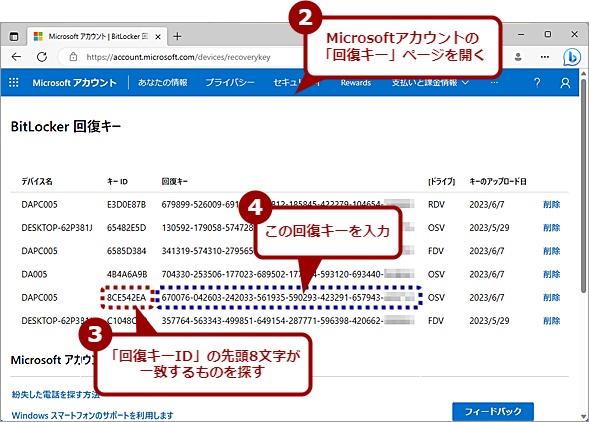Open the Bing sidebar icon
The image size is (589, 422).
pos(572,57)
